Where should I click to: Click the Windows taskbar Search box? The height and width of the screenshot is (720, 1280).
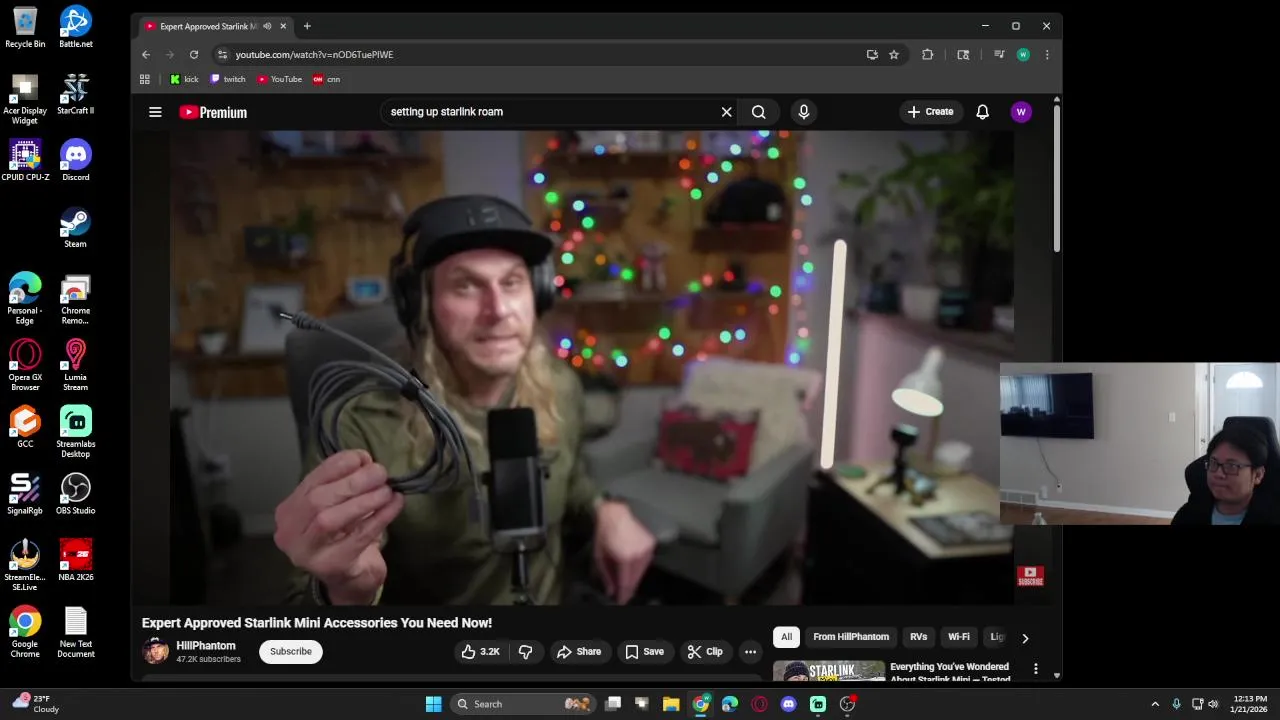(523, 704)
